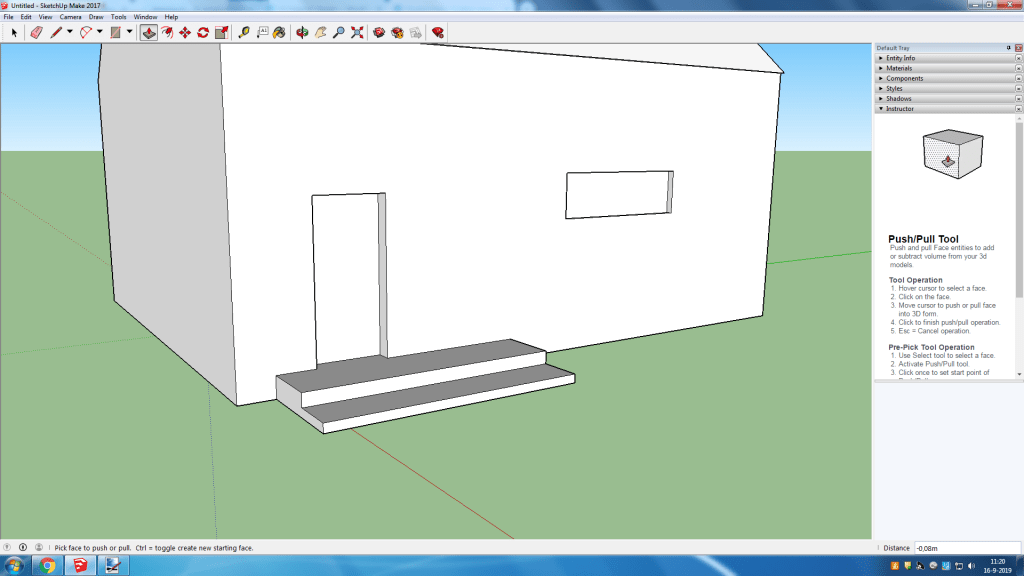This screenshot has width=1024, height=576.
Task: Close the Styles panel
Action: (1018, 88)
